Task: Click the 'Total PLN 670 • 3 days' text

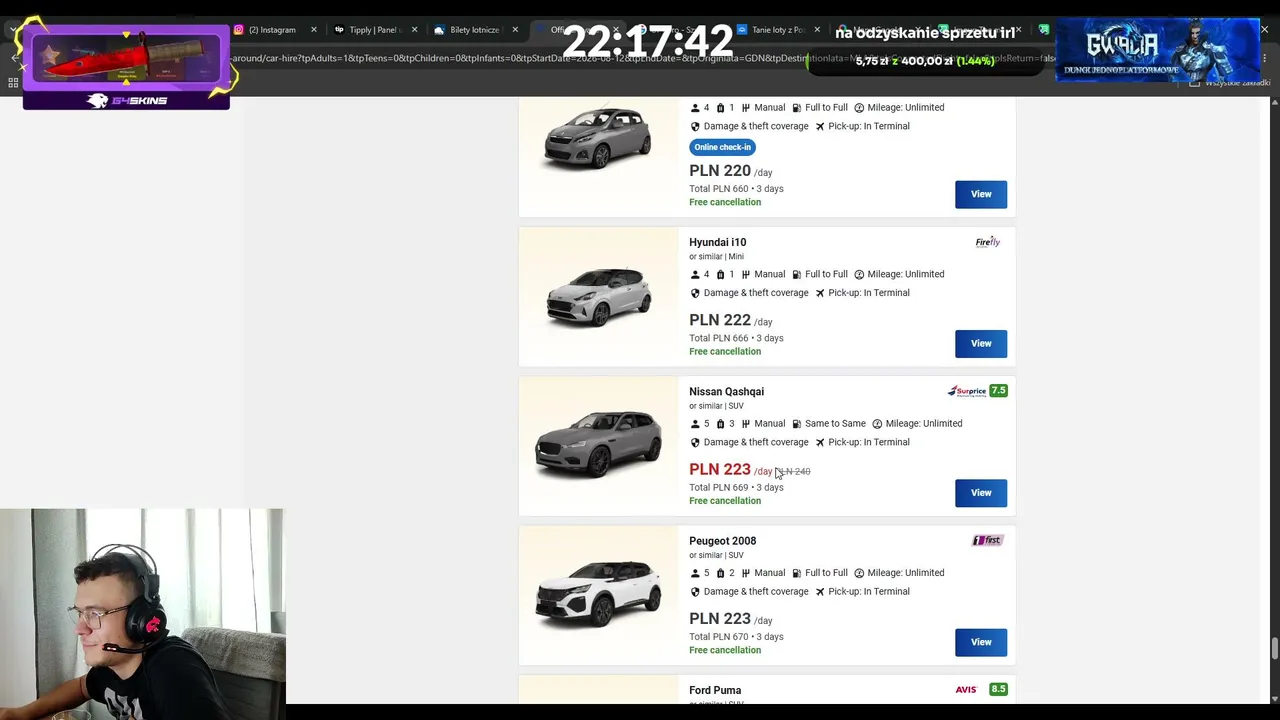Action: pyautogui.click(x=736, y=637)
